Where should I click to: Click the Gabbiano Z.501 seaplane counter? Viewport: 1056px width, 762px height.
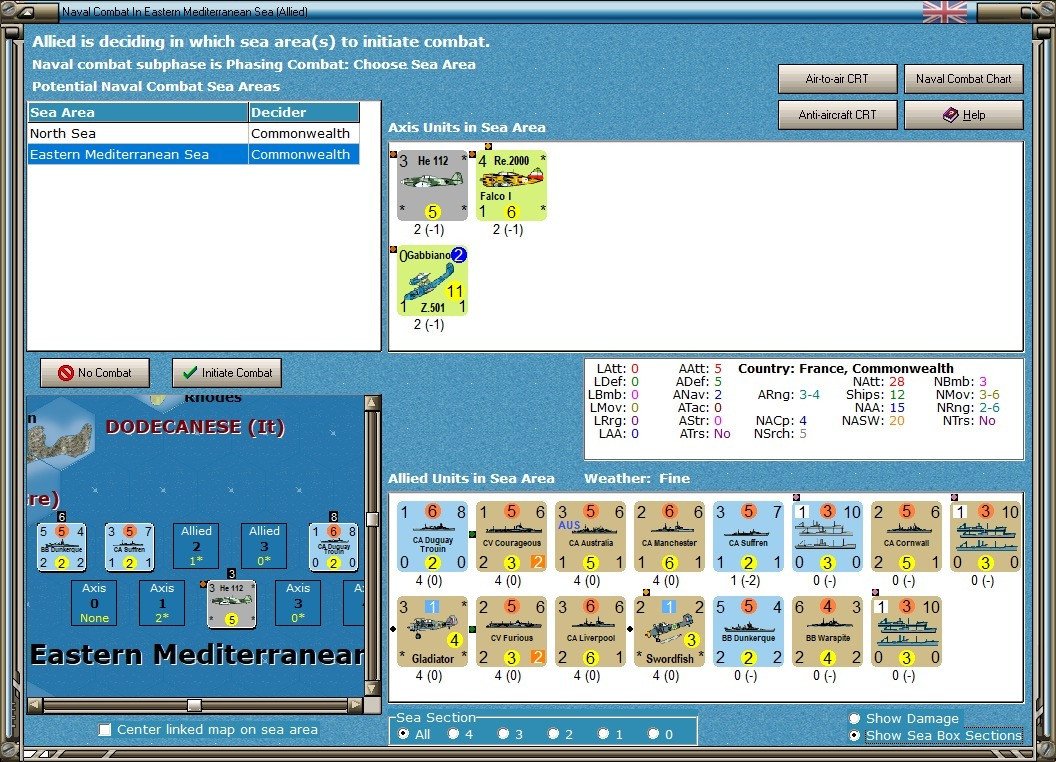click(432, 280)
